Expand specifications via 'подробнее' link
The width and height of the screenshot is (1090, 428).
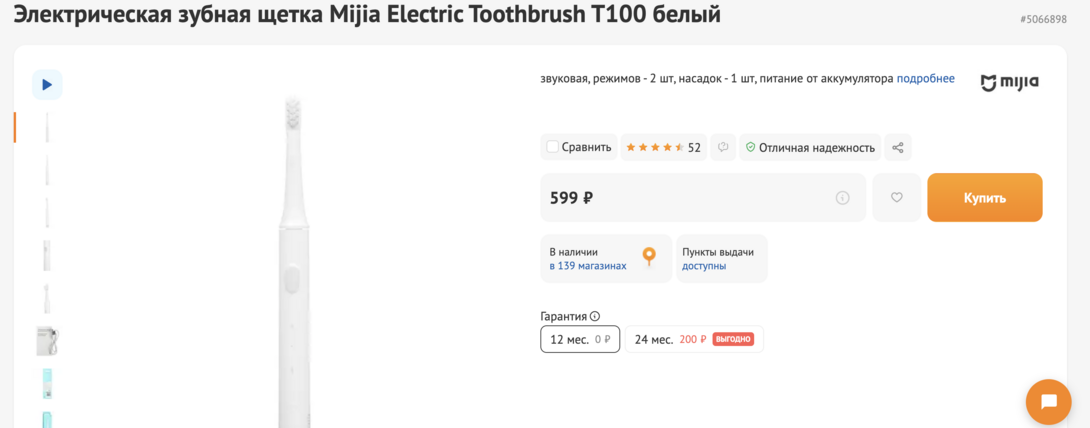(x=925, y=79)
